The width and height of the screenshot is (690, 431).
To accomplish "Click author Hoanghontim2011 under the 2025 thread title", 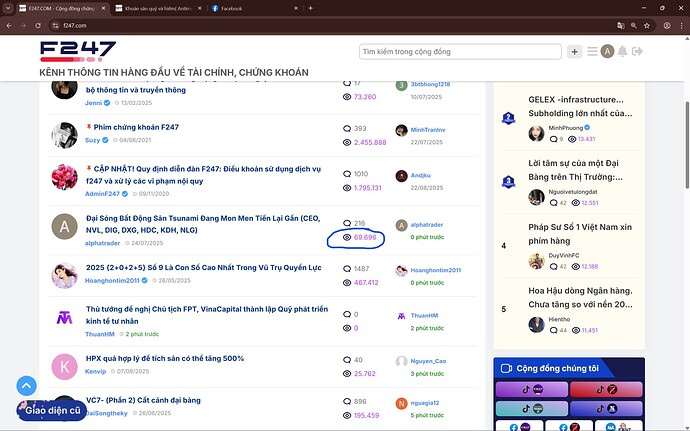I will pyautogui.click(x=112, y=280).
